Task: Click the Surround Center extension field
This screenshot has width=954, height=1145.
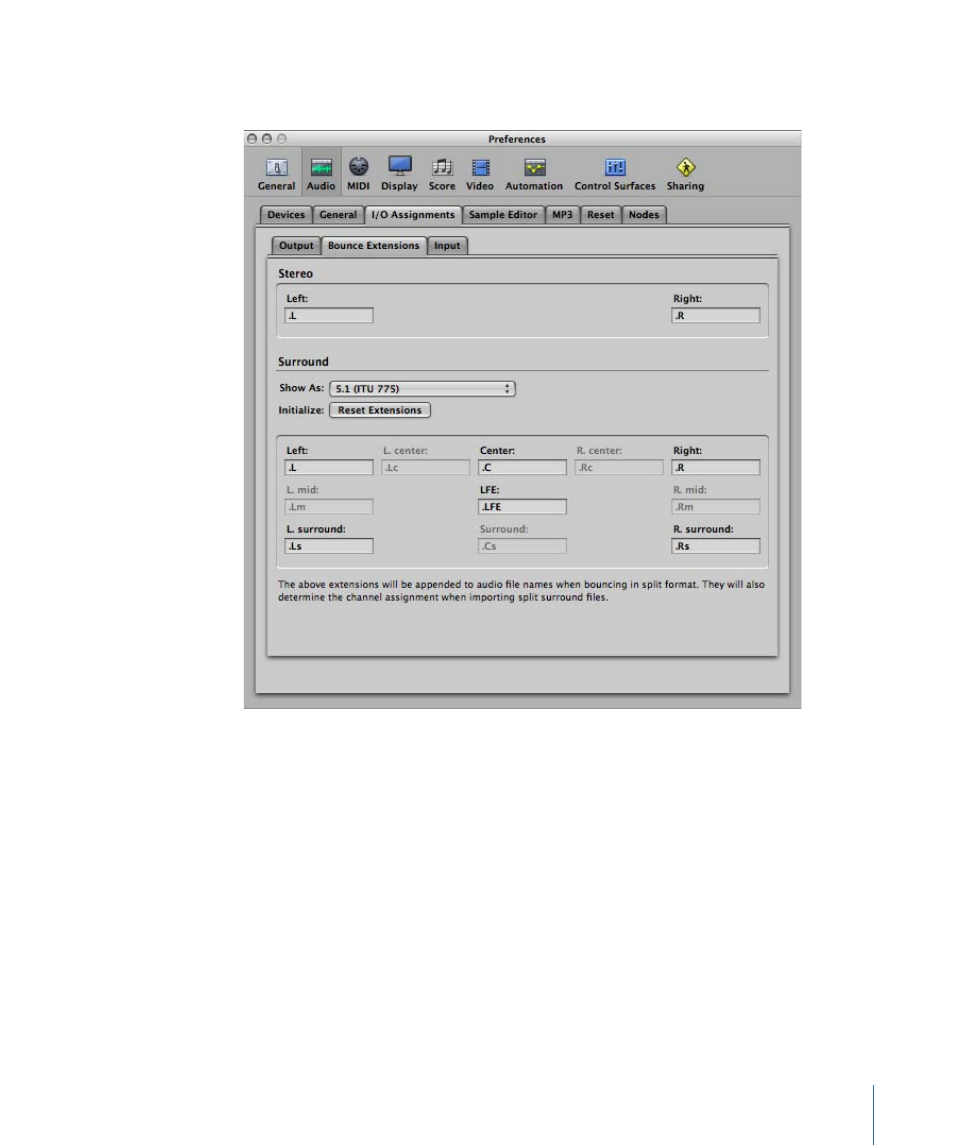Action: [x=522, y=467]
